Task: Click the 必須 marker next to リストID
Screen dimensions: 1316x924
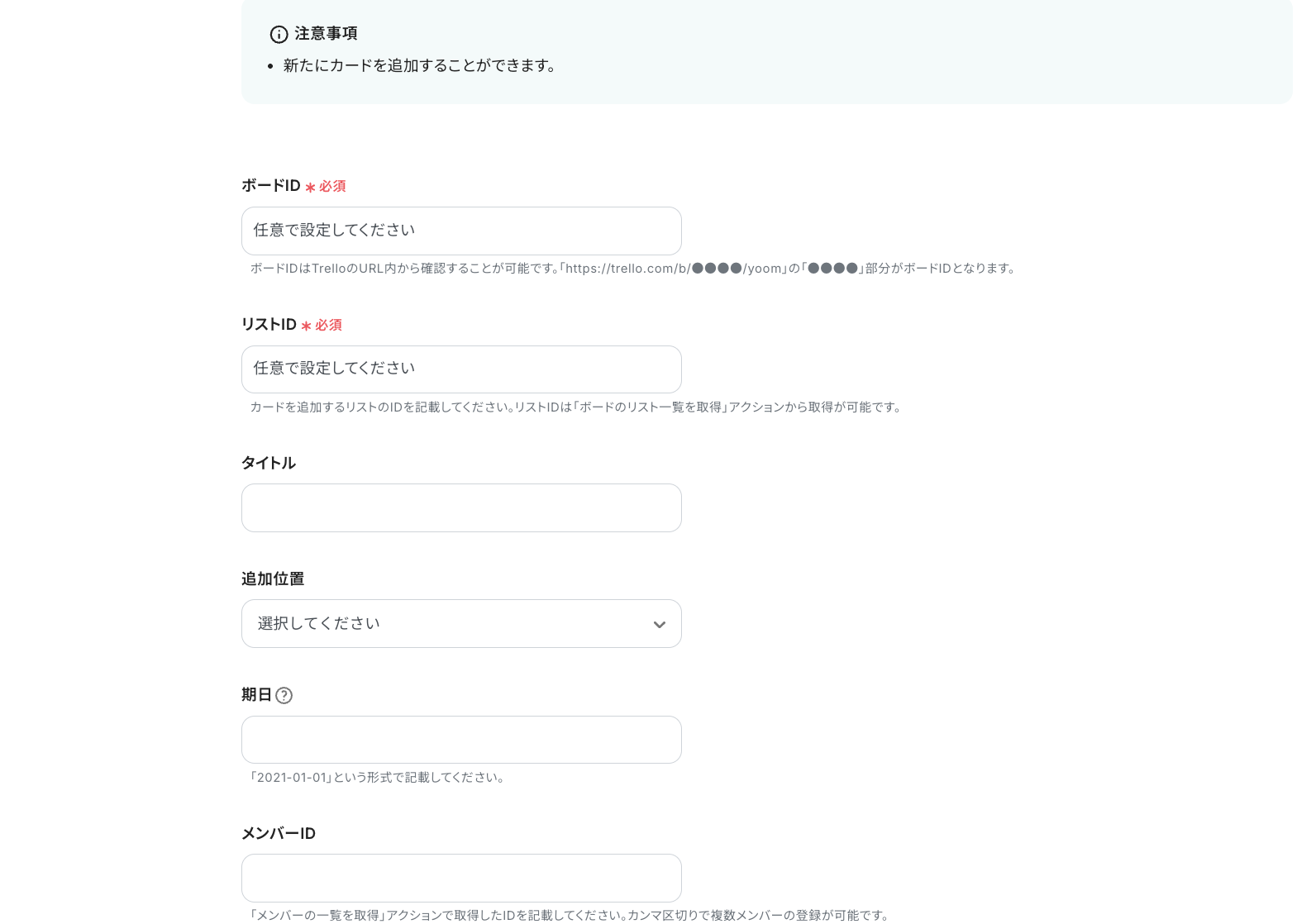Action: click(x=322, y=326)
